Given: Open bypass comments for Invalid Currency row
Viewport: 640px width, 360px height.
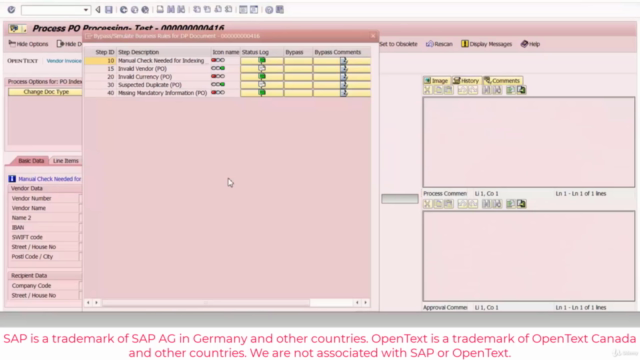Looking at the screenshot, I should (343, 77).
